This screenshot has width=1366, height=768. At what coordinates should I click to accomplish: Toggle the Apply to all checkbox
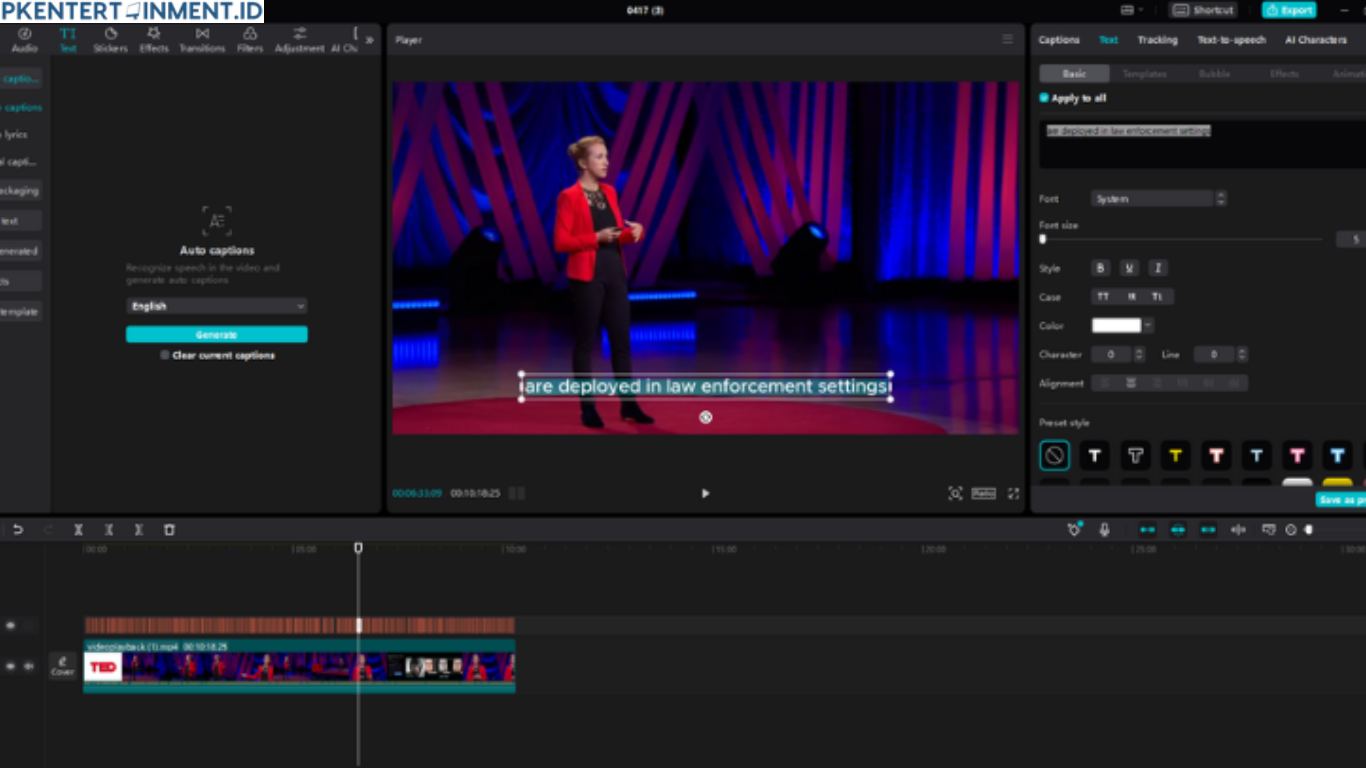point(1044,98)
